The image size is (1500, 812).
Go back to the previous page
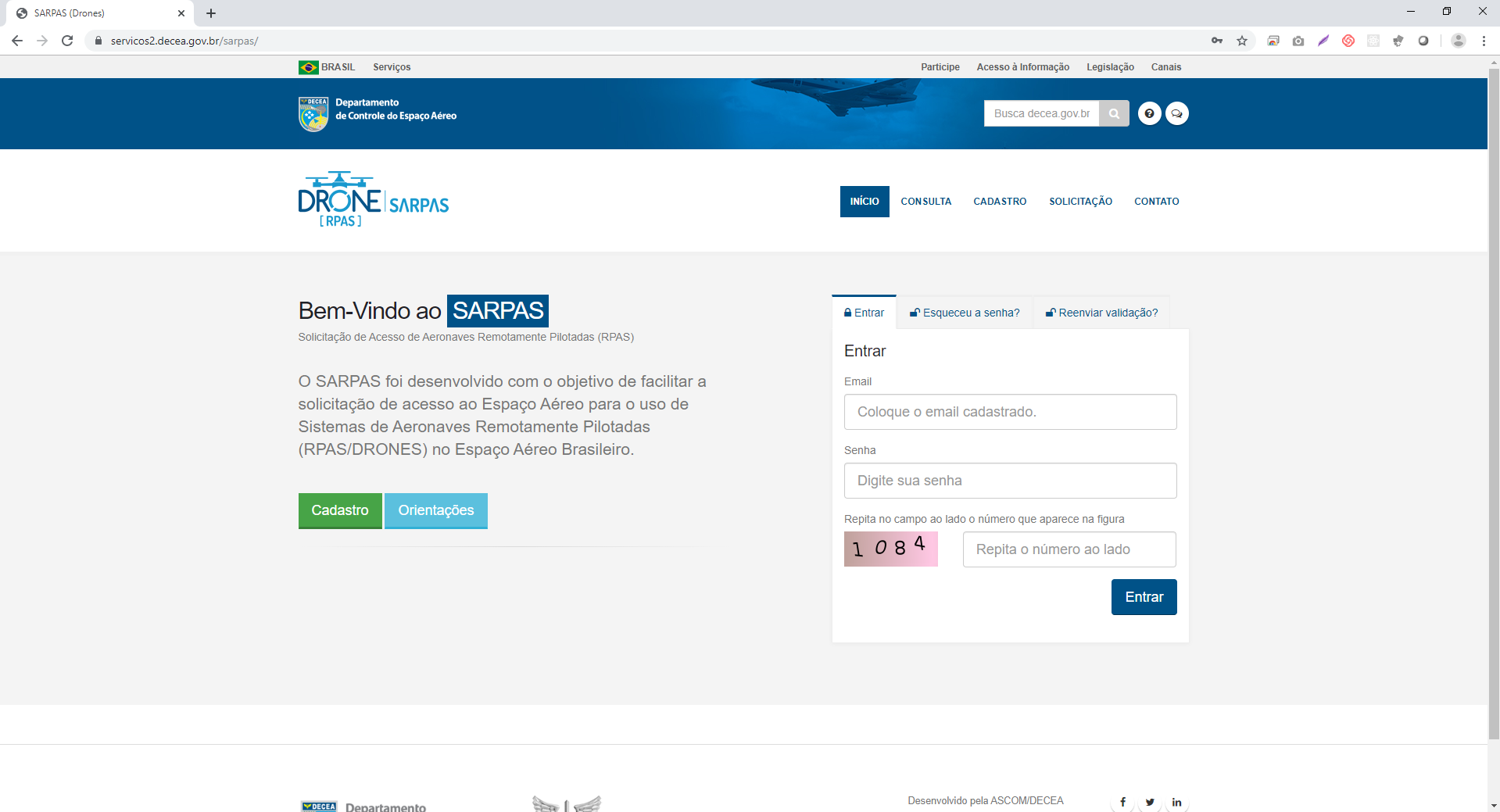pyautogui.click(x=17, y=41)
